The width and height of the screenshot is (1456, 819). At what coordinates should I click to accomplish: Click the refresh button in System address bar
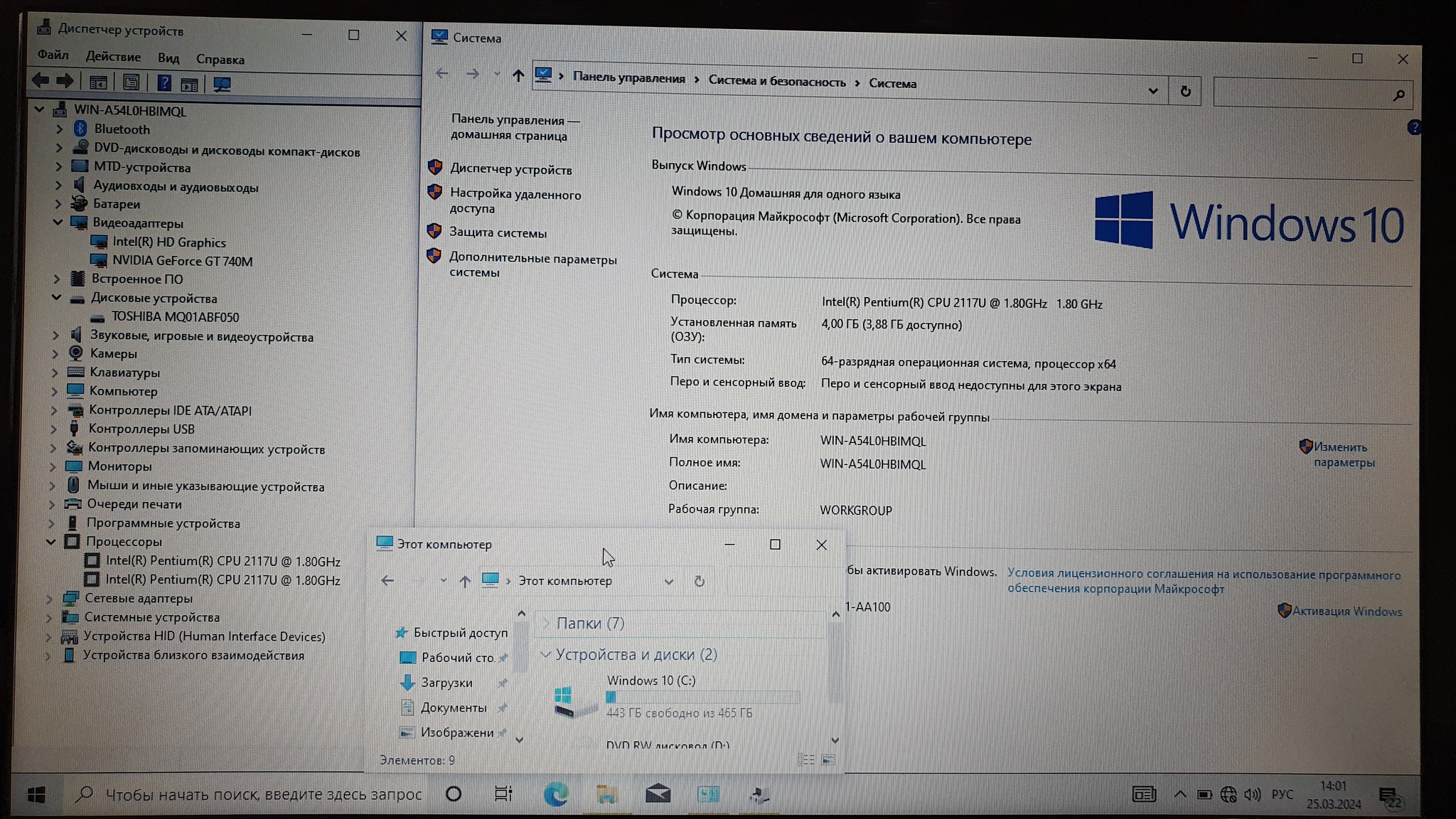[1185, 91]
